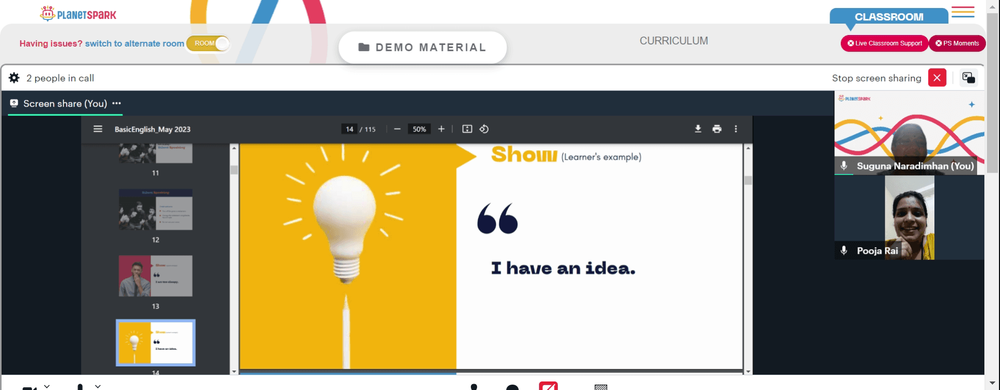The image size is (1000, 390).
Task: Open PS Moments
Action: pos(957,43)
